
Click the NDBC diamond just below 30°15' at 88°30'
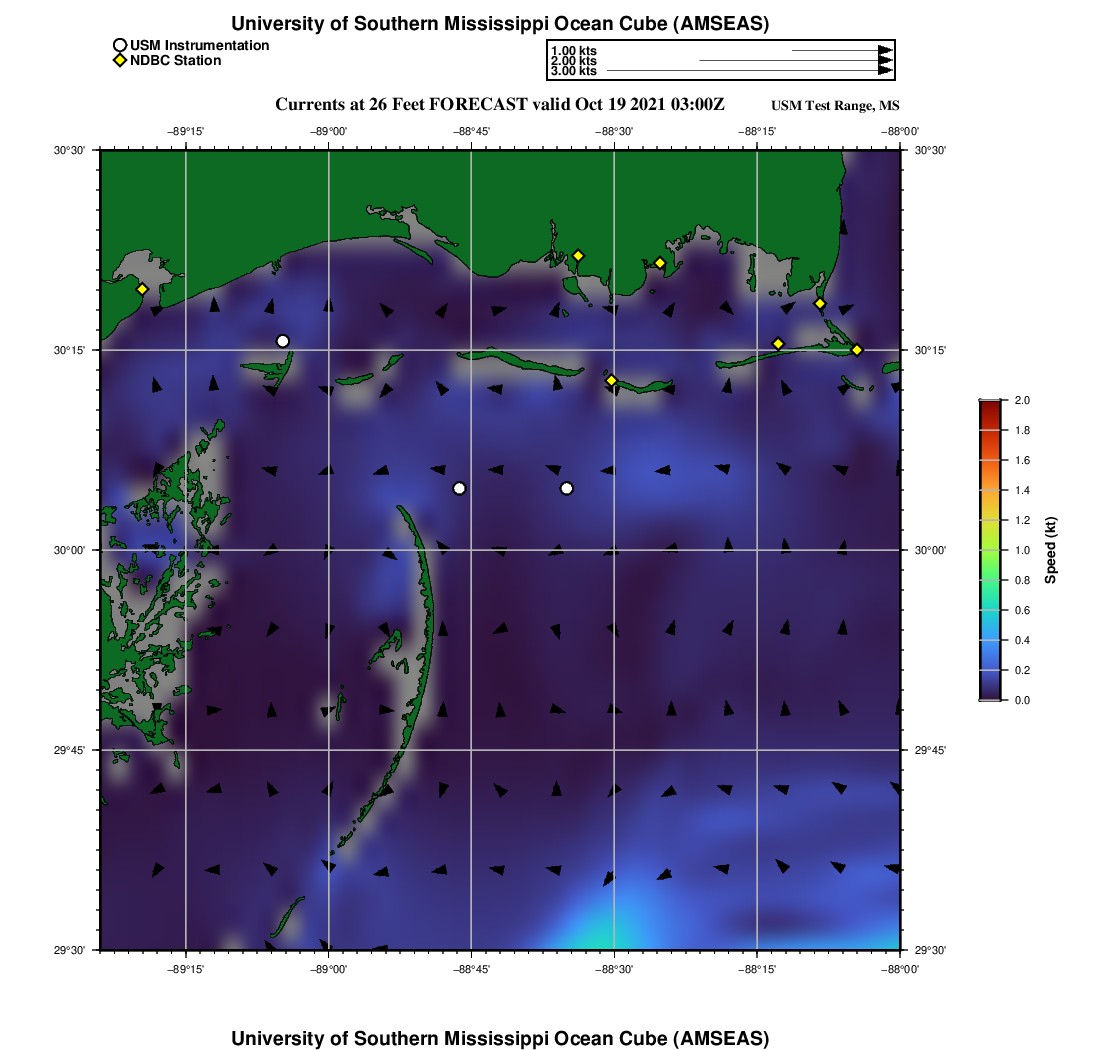[611, 380]
